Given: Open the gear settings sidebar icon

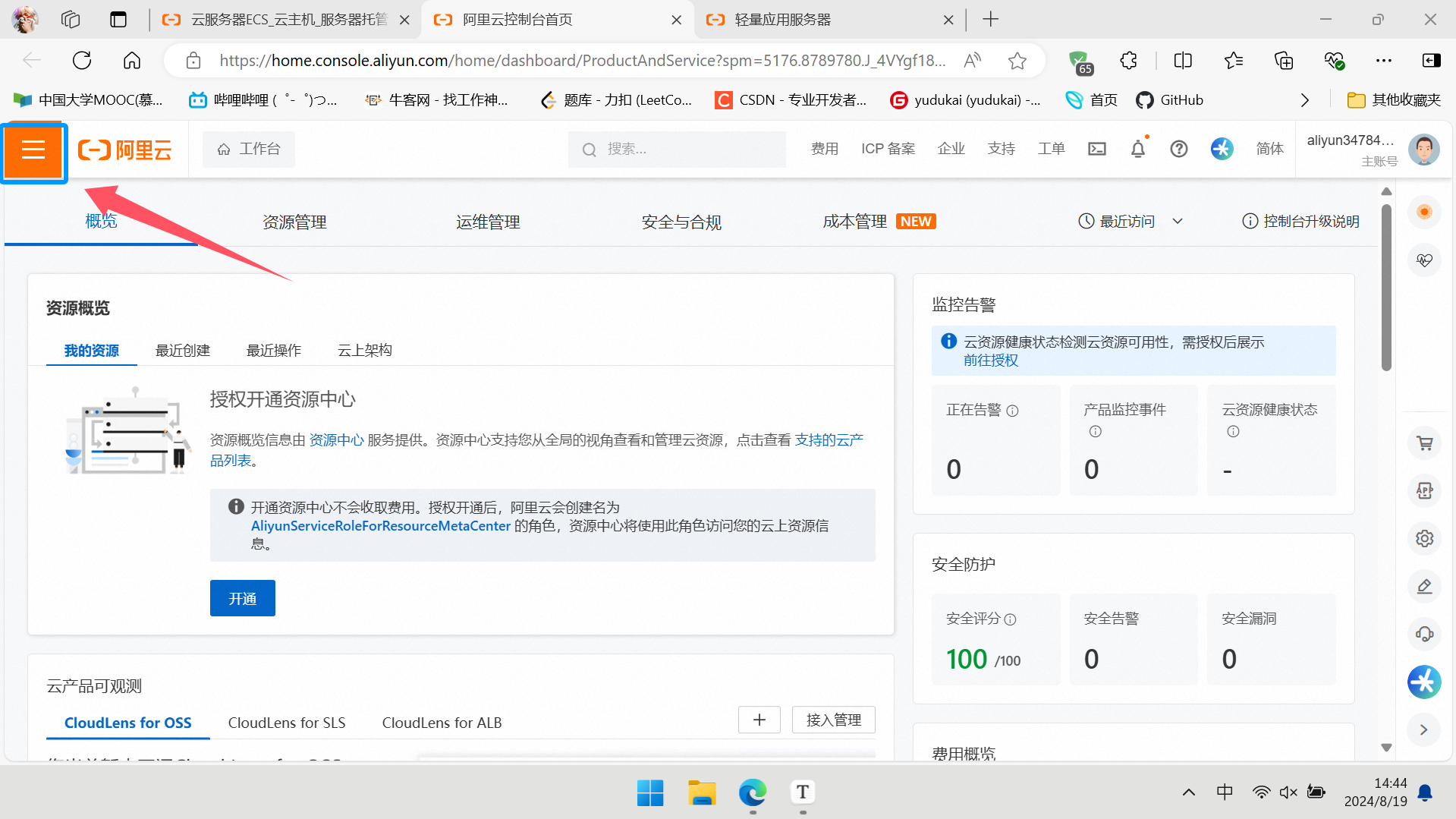Looking at the screenshot, I should click(1425, 538).
